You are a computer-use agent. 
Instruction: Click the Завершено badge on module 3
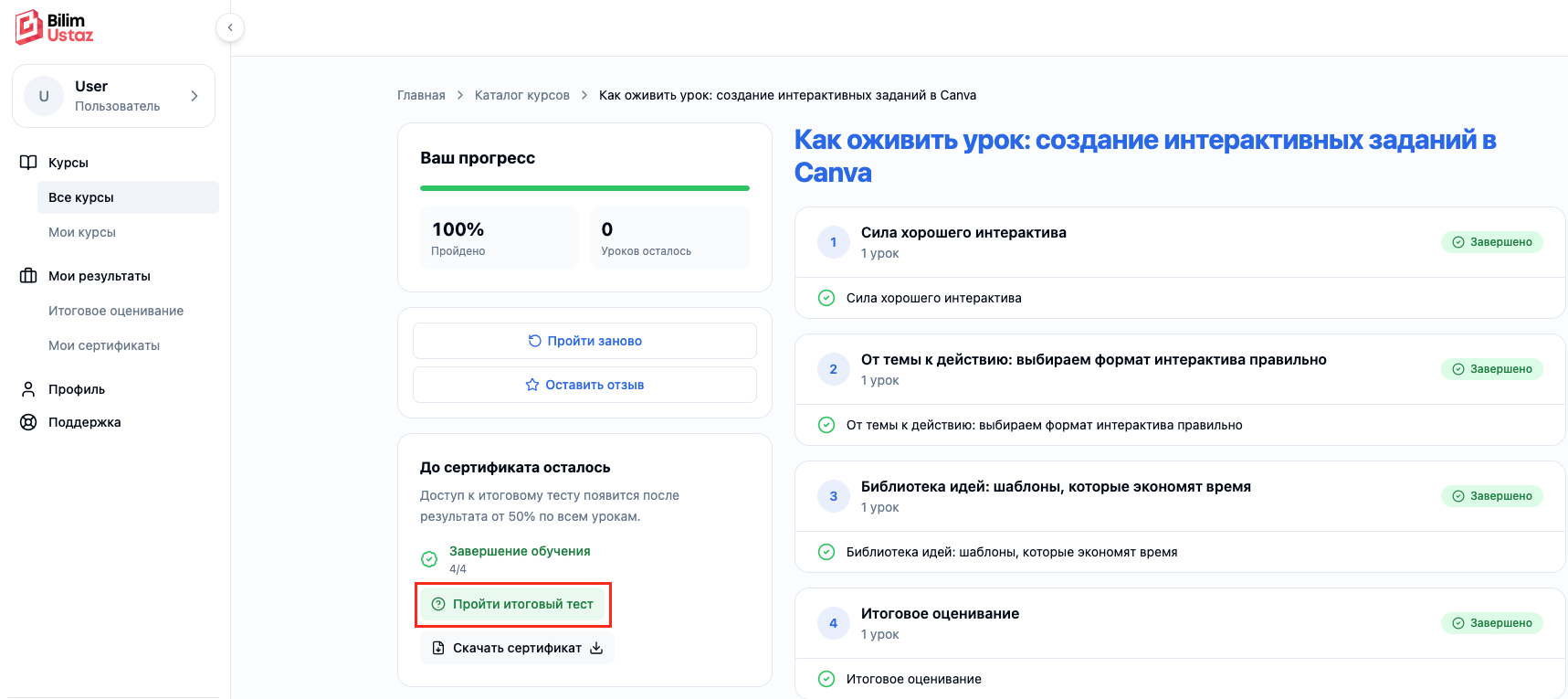[x=1492, y=496]
